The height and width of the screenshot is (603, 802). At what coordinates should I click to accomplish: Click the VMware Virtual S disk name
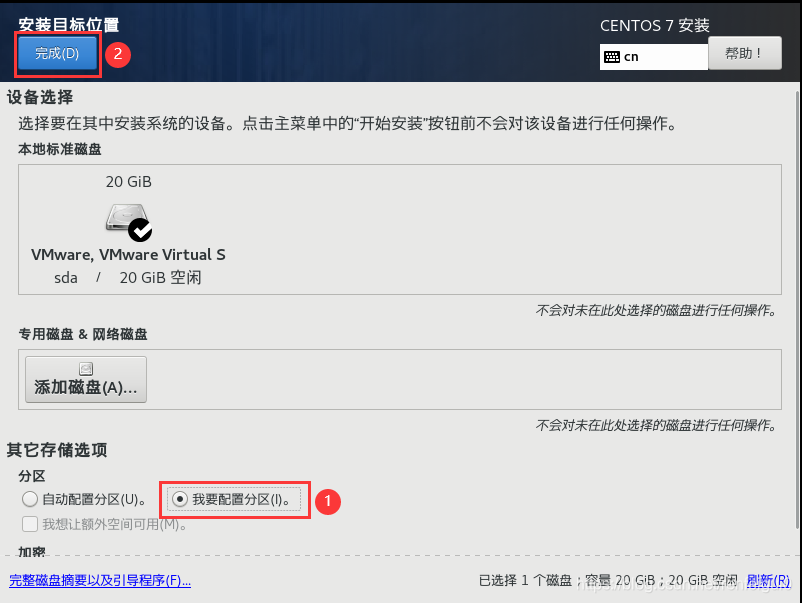pos(128,255)
